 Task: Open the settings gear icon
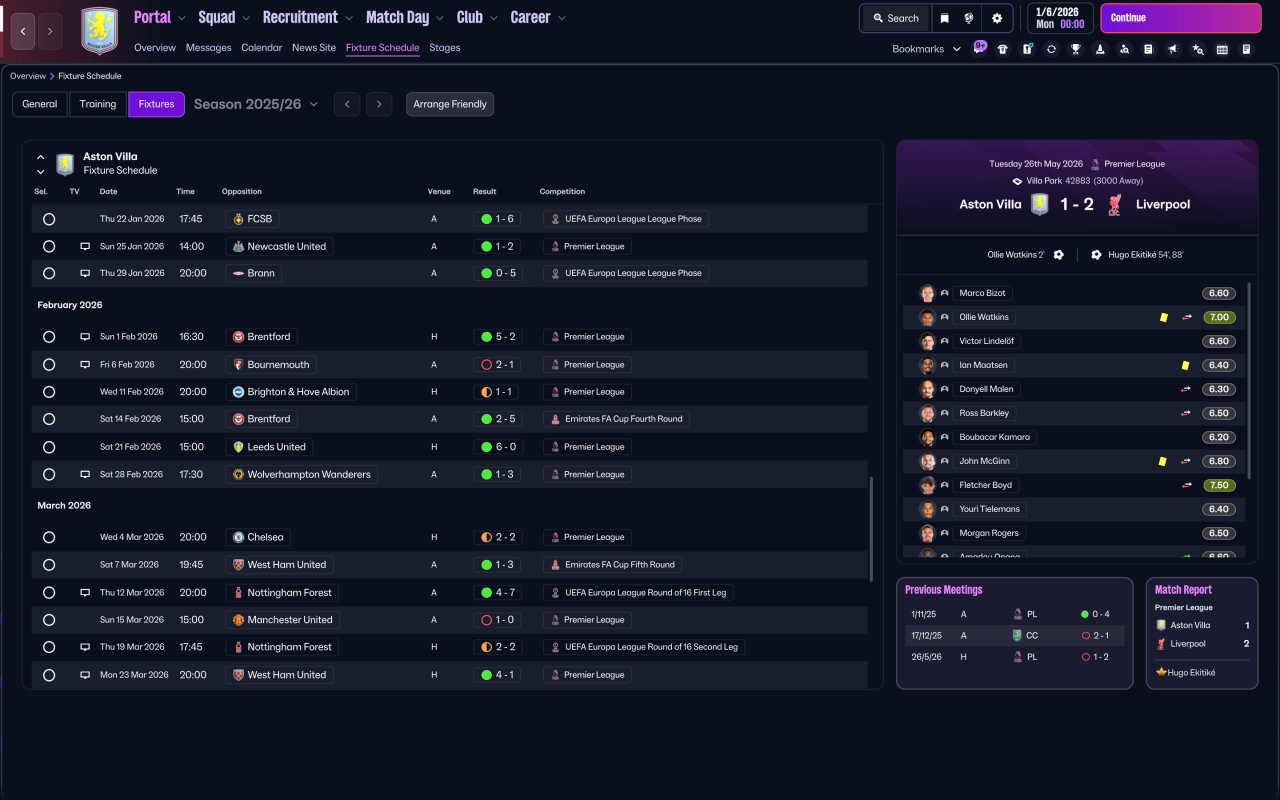pos(997,18)
